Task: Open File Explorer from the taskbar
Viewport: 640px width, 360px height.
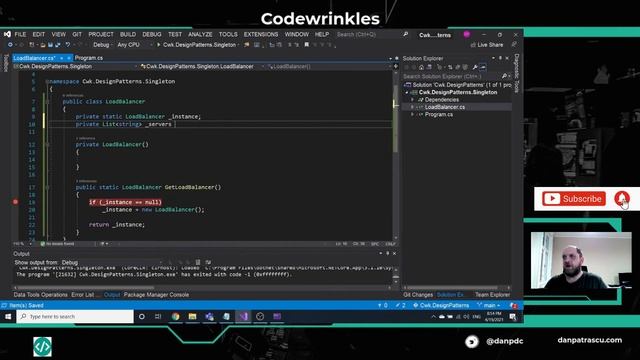Action: point(193,317)
